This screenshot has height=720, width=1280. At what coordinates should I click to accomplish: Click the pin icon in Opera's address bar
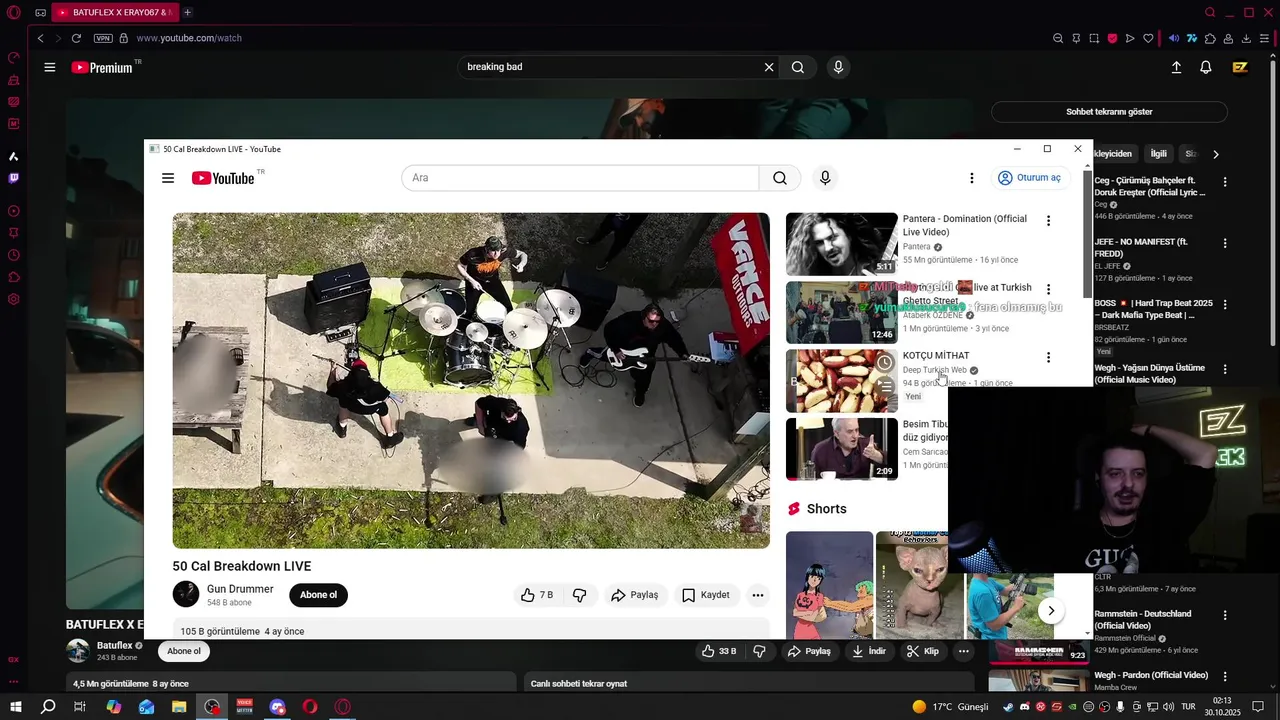coord(1076,38)
